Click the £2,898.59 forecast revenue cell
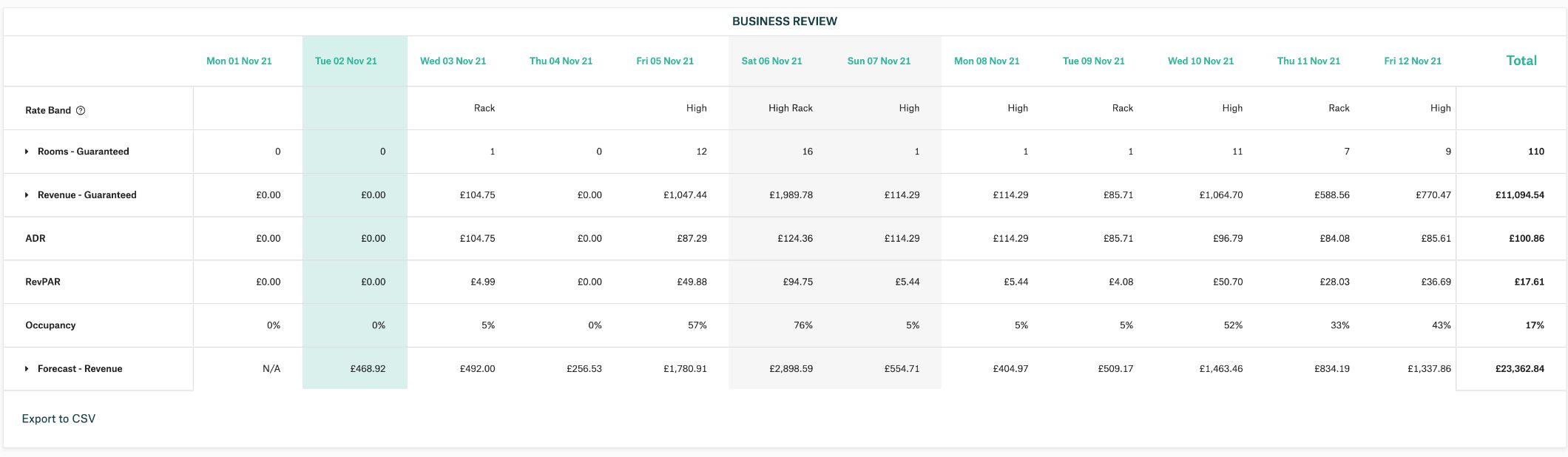The image size is (1568, 457). point(791,368)
